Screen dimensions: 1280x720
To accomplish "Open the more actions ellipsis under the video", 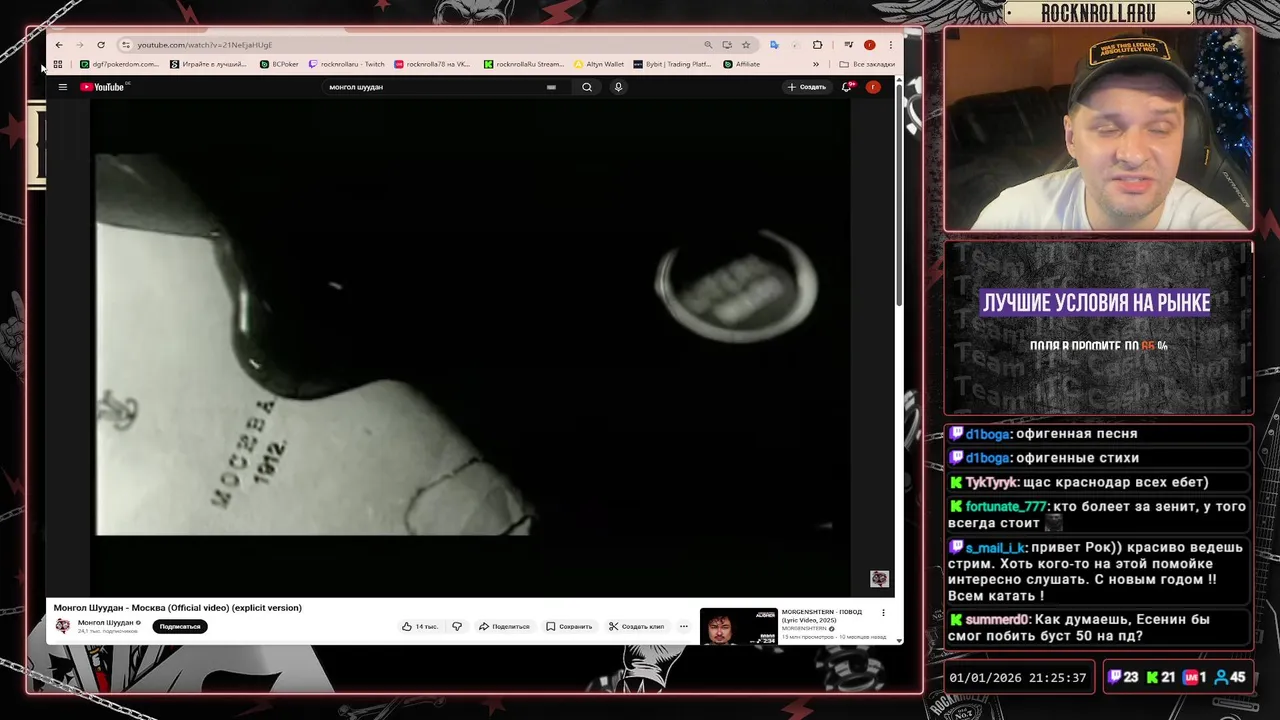I will click(684, 626).
